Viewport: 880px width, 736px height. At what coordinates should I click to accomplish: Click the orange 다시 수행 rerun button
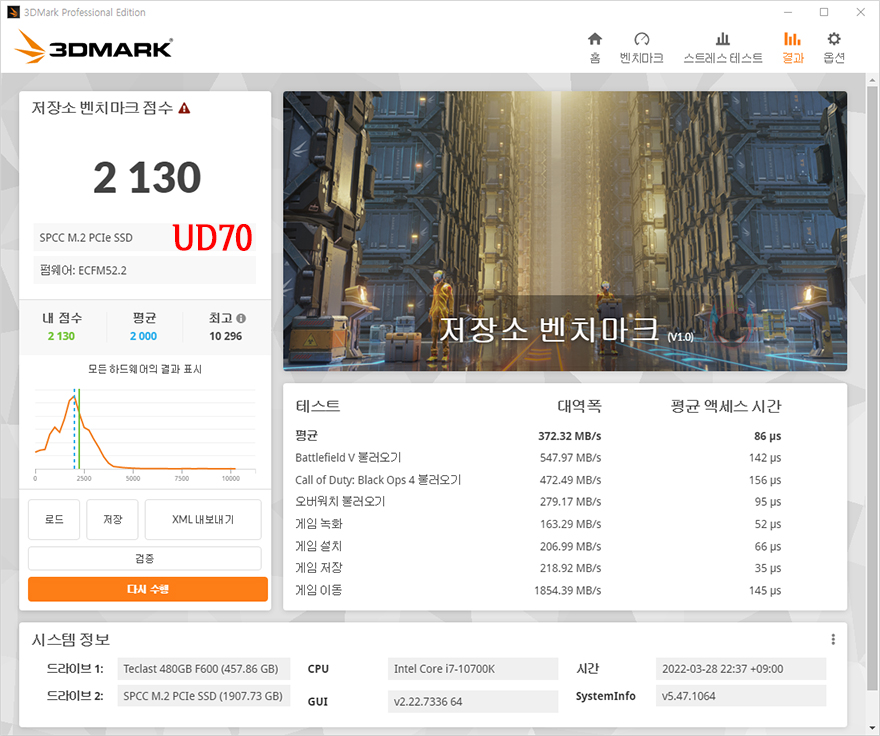click(148, 589)
